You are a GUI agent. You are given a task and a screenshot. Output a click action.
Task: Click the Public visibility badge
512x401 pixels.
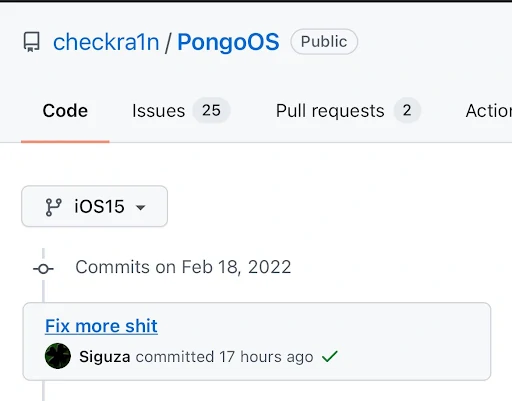(x=324, y=42)
